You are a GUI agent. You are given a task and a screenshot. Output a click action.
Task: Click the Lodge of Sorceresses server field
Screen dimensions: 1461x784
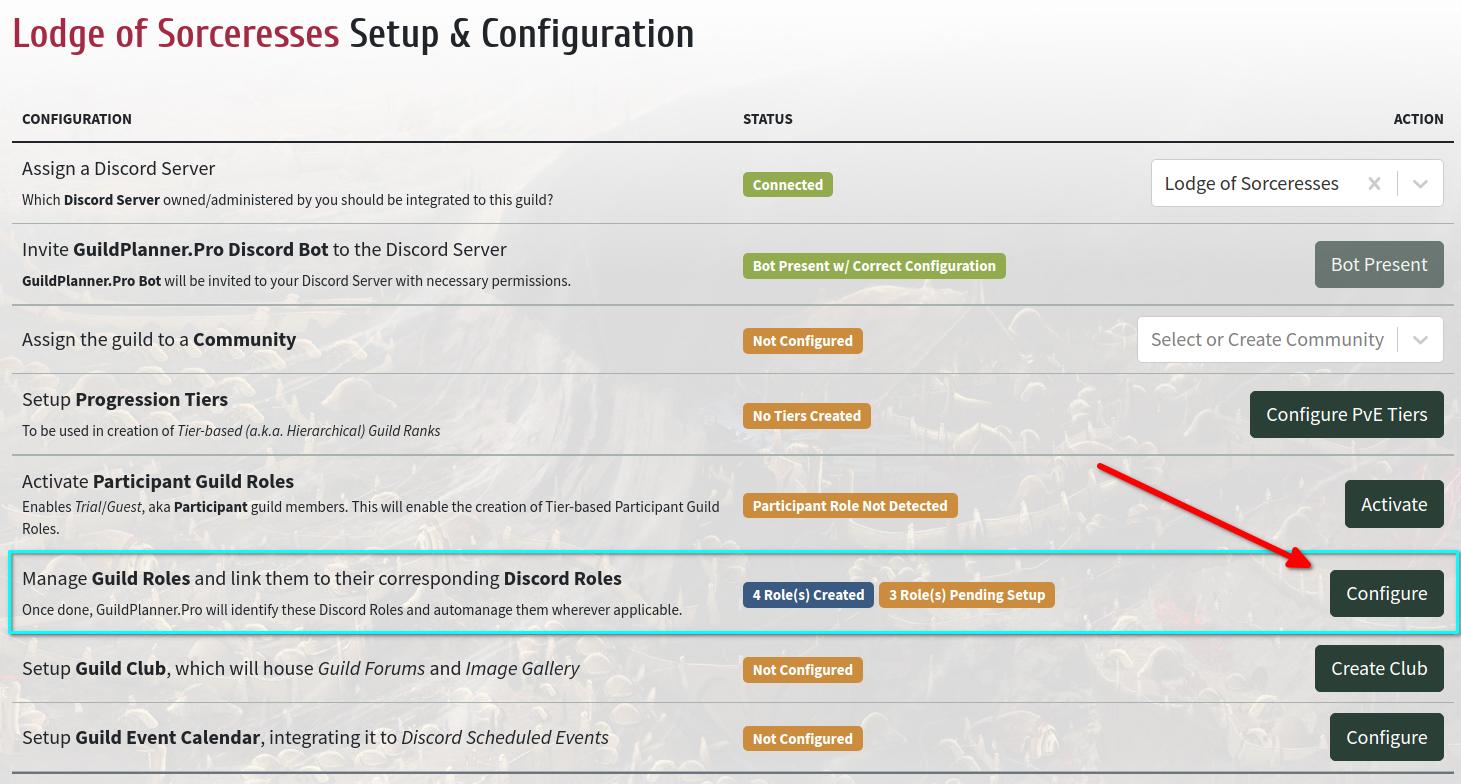point(1297,184)
